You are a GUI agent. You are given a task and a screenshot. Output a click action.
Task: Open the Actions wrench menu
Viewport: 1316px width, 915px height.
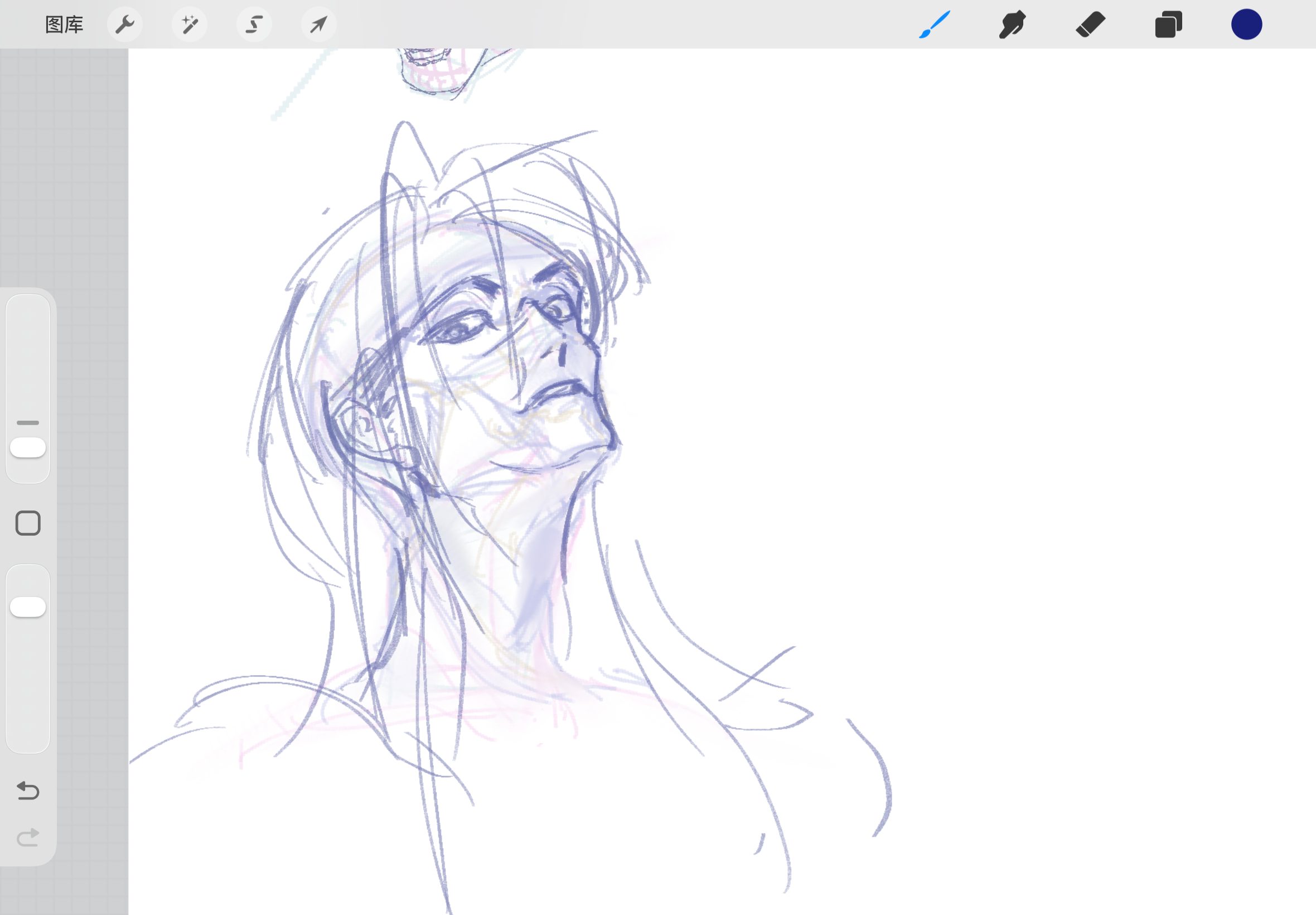tap(125, 25)
